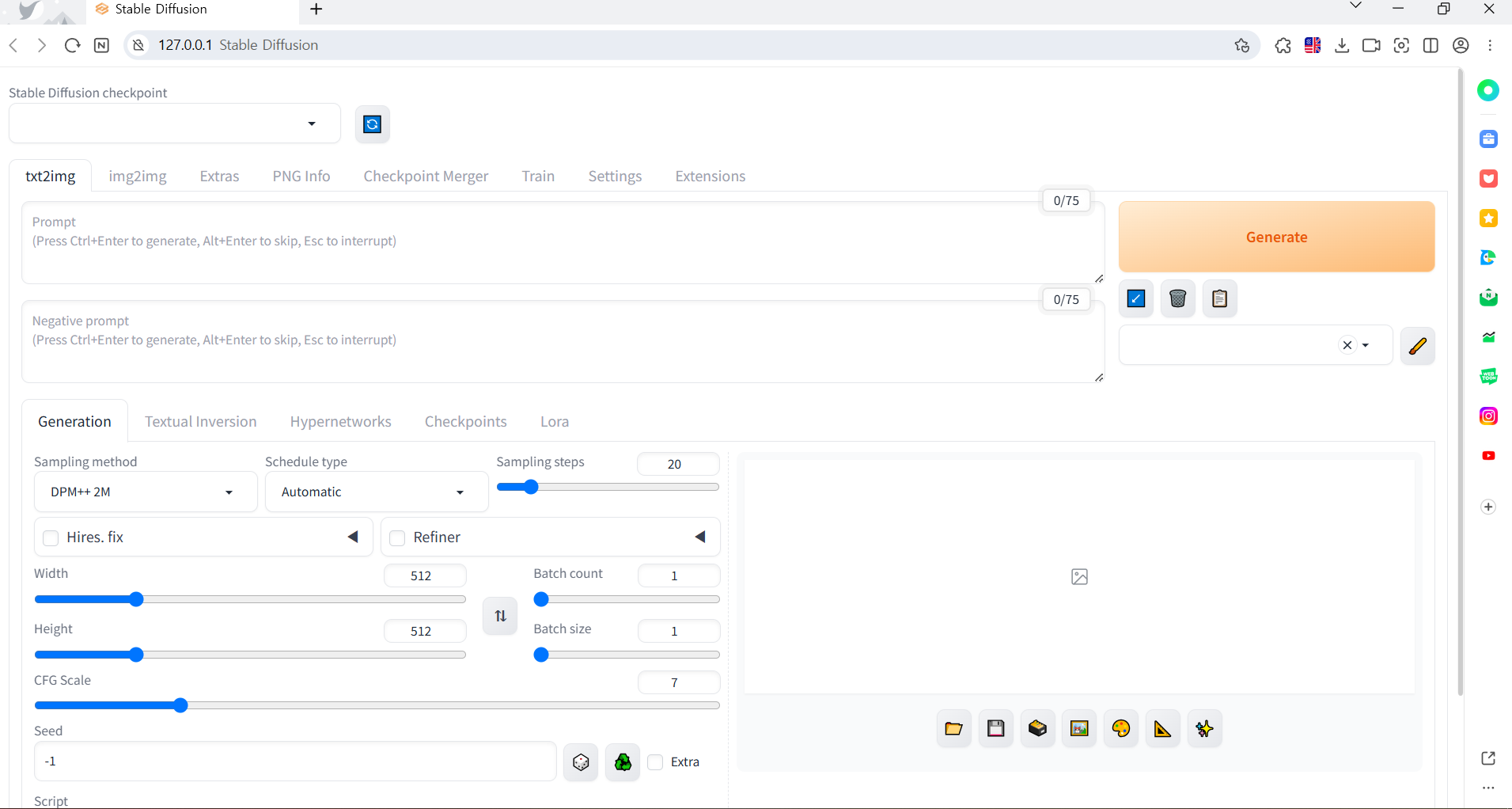Send to extras with triangle ruler icon
The image size is (1512, 809).
1162,728
